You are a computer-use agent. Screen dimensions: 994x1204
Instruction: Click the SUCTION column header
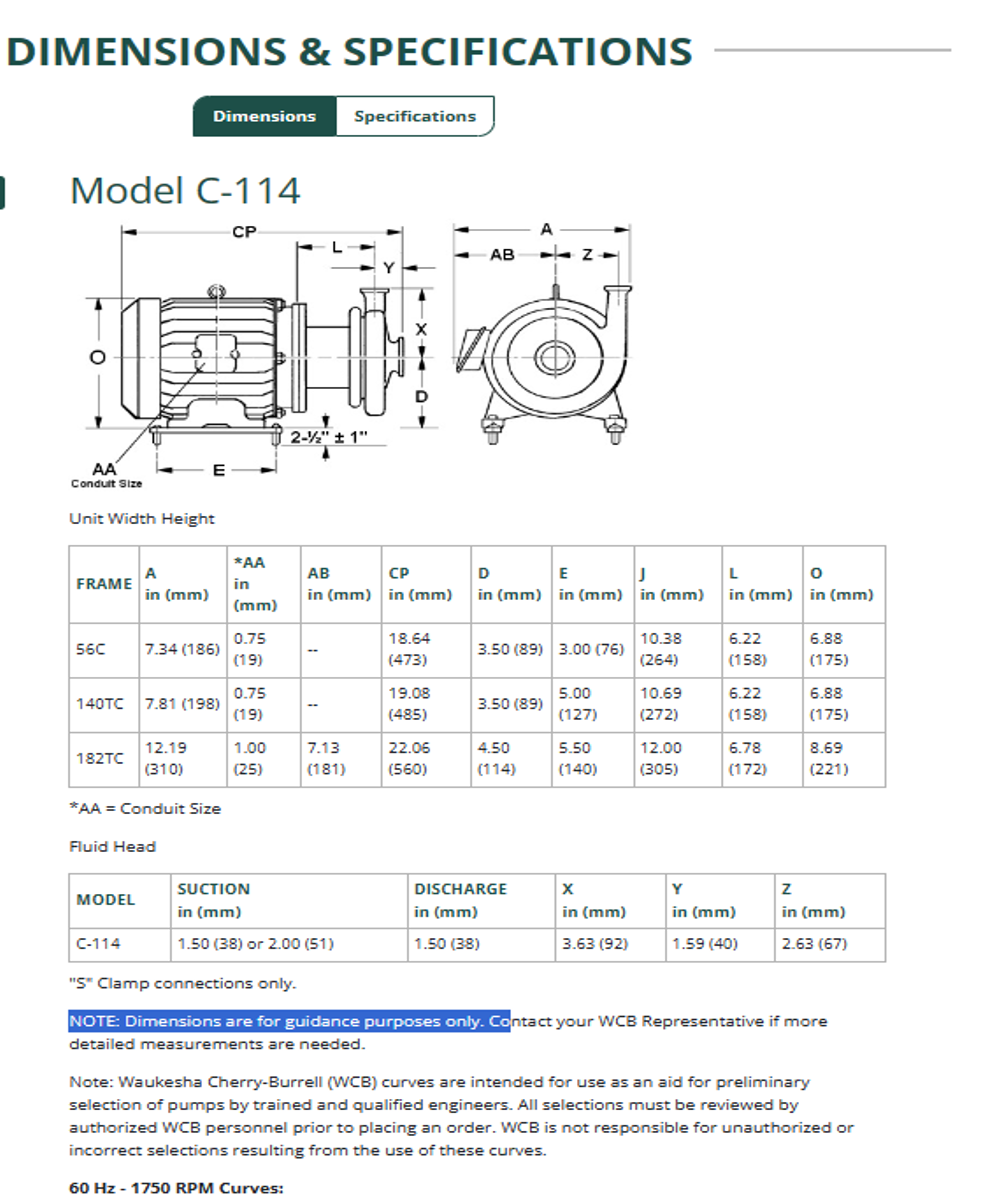point(213,889)
